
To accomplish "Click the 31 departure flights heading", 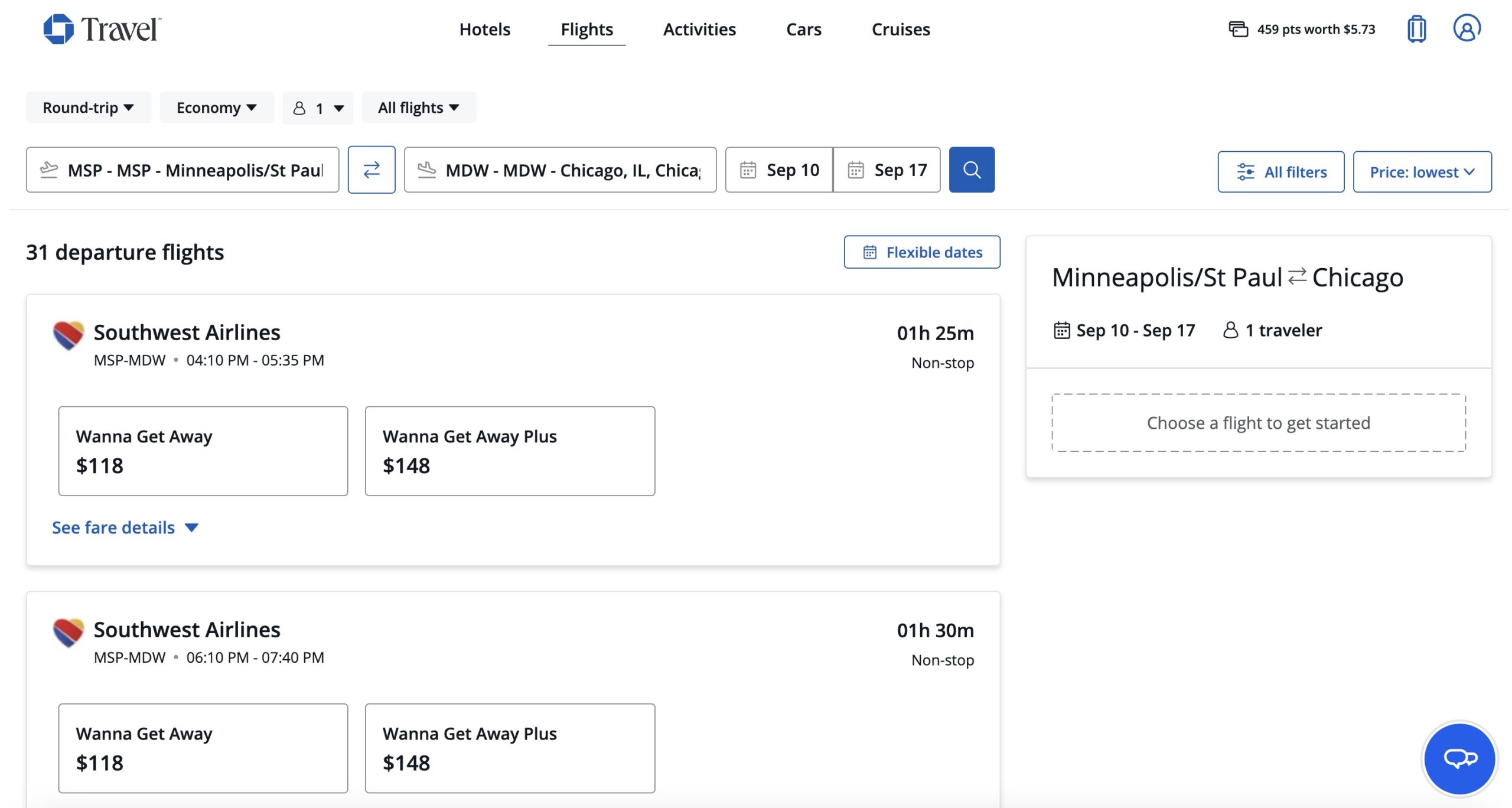I will click(125, 252).
